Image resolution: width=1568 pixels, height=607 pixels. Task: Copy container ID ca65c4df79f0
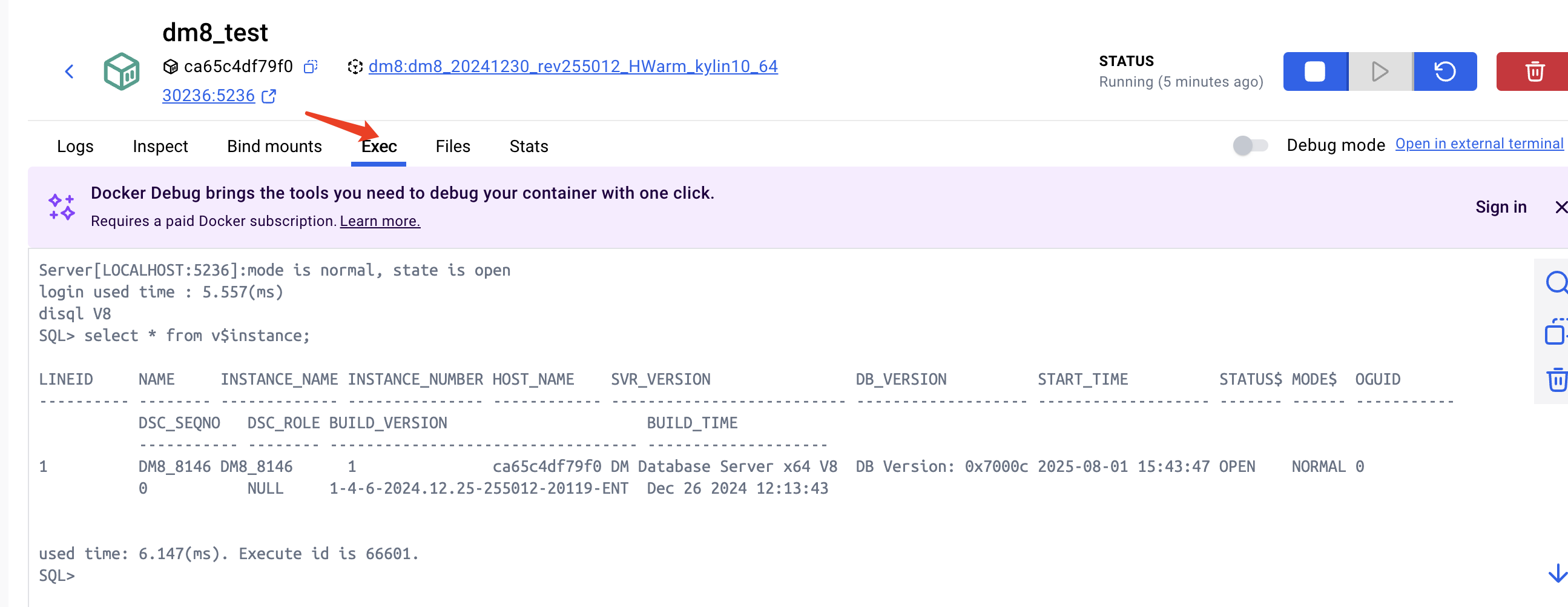(311, 67)
